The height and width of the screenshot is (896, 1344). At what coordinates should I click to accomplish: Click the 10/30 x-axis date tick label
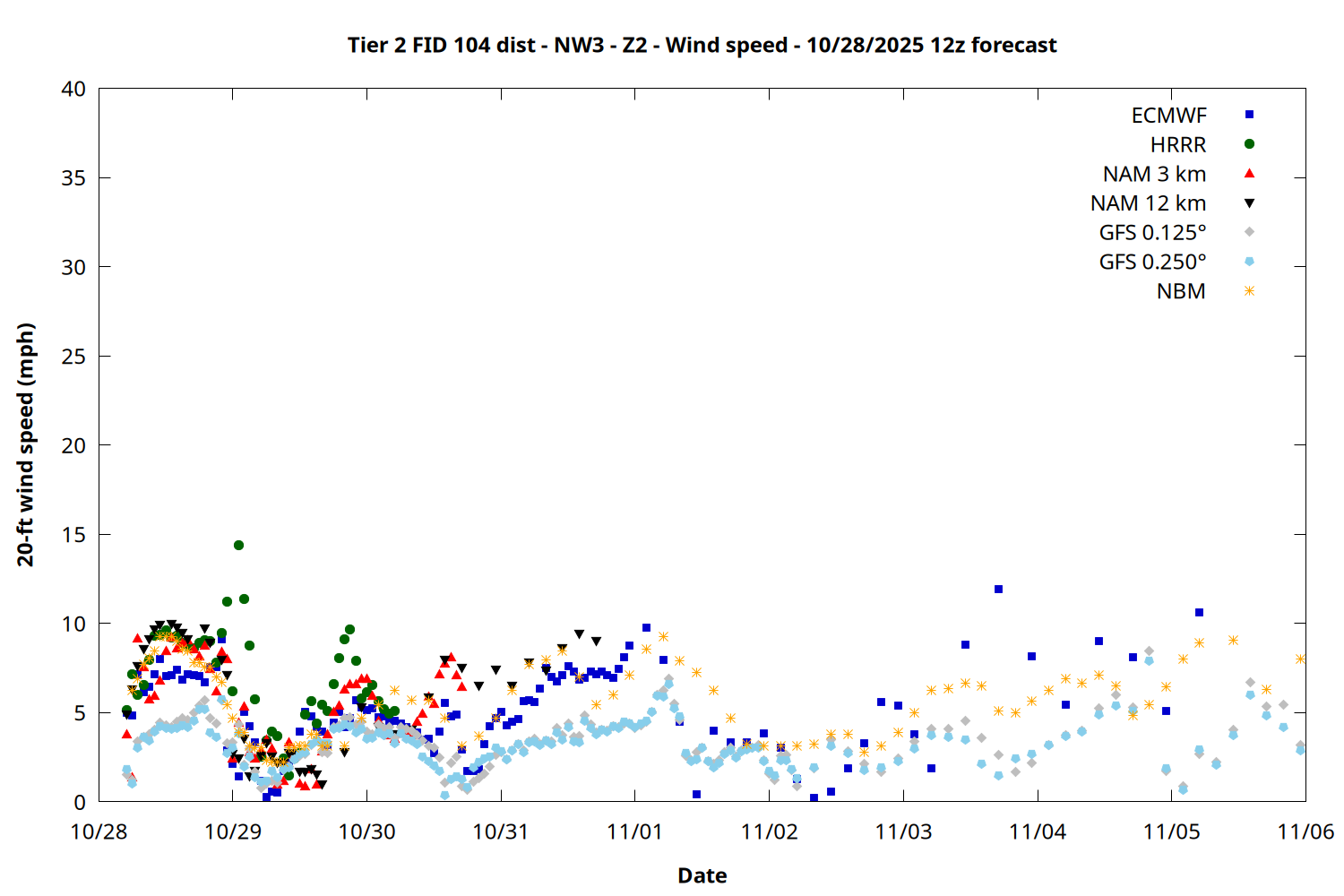366,831
